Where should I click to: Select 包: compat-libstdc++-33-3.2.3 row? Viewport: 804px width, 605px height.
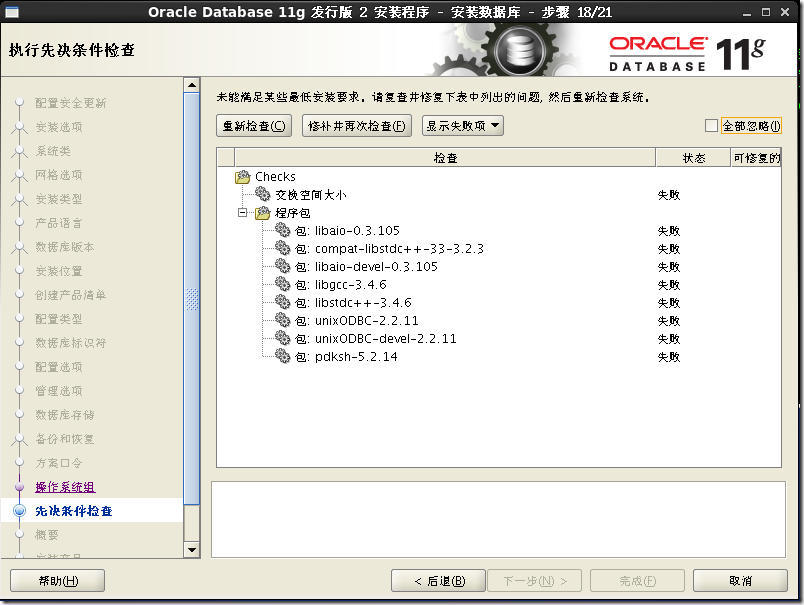coord(499,249)
